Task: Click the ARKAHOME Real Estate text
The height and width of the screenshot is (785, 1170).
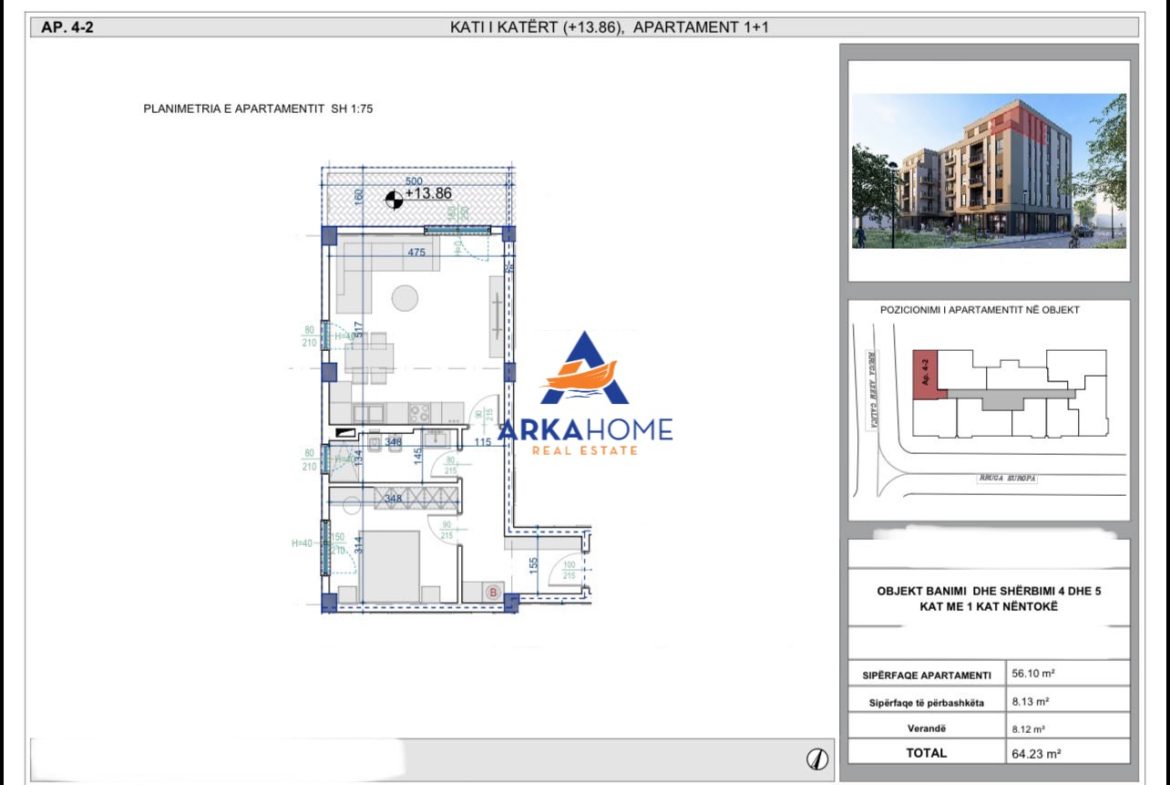Action: (x=585, y=437)
